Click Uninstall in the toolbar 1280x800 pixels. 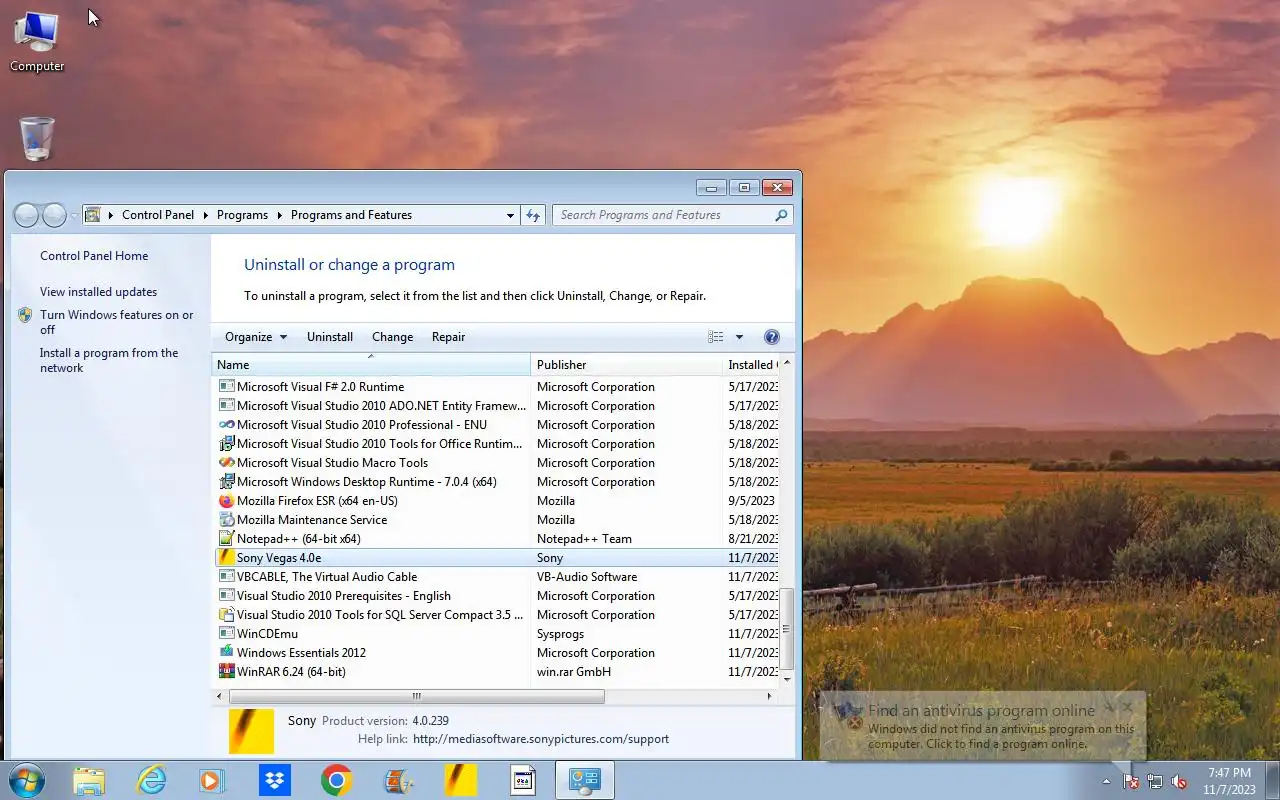coord(330,337)
